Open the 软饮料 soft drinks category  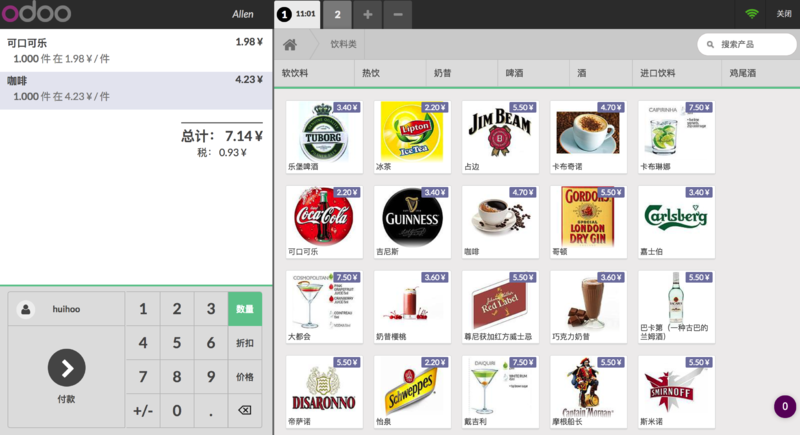tap(314, 73)
